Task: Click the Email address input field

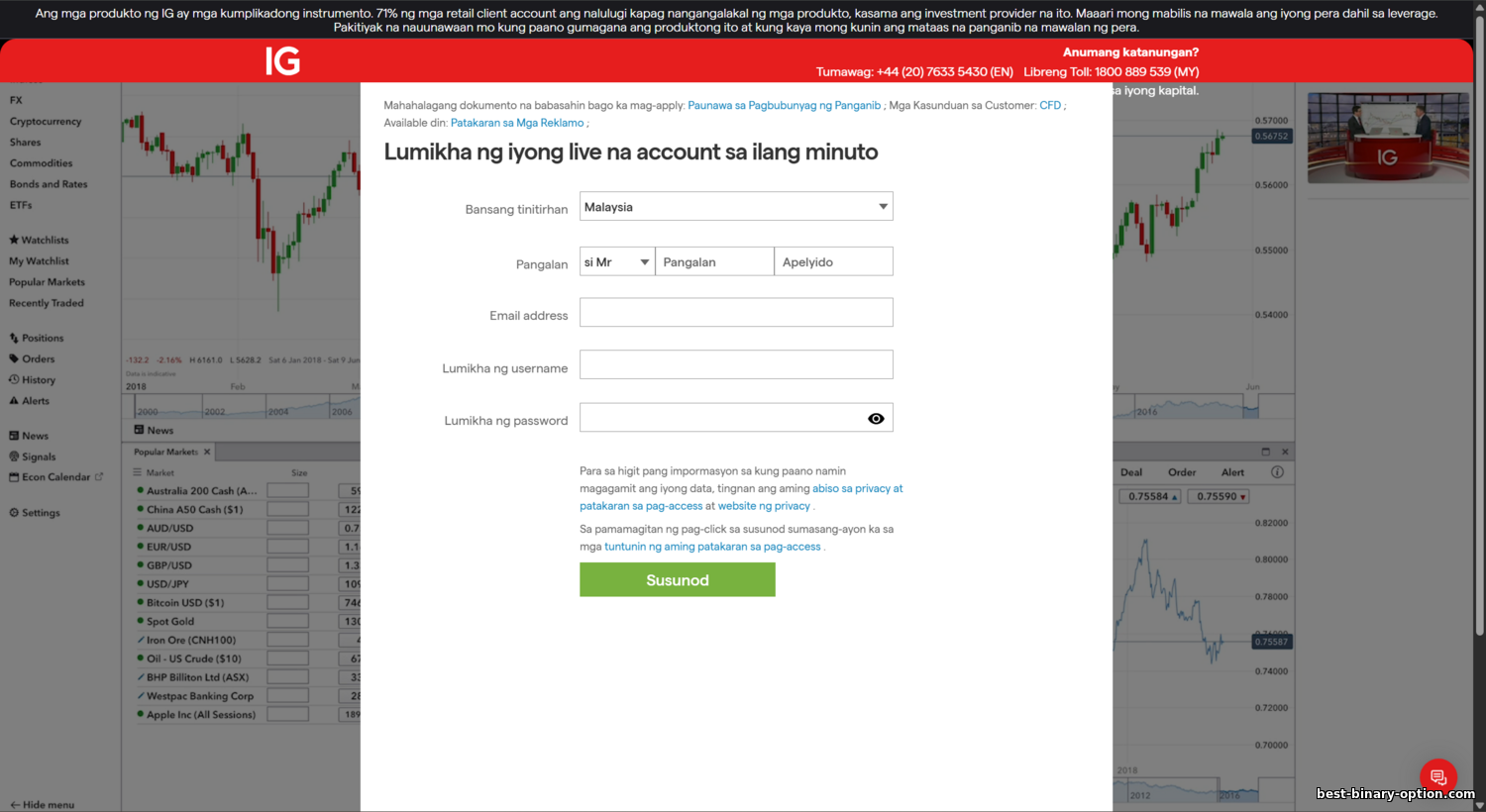Action: point(736,313)
